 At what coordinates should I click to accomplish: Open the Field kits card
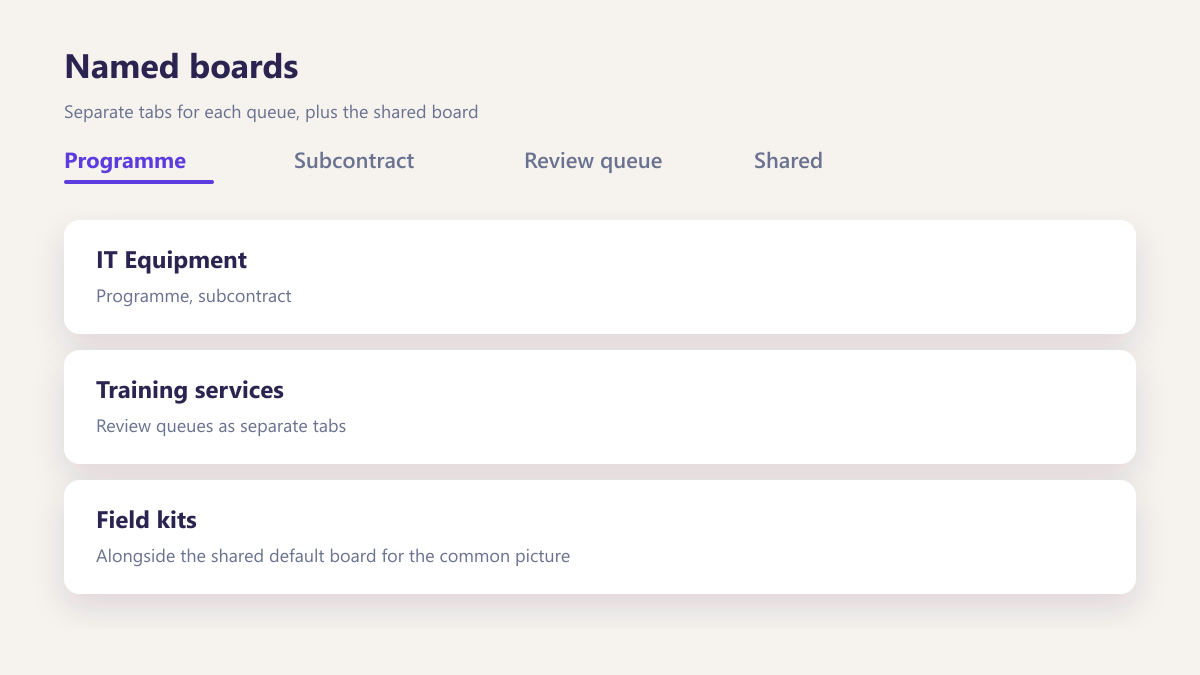(600, 537)
